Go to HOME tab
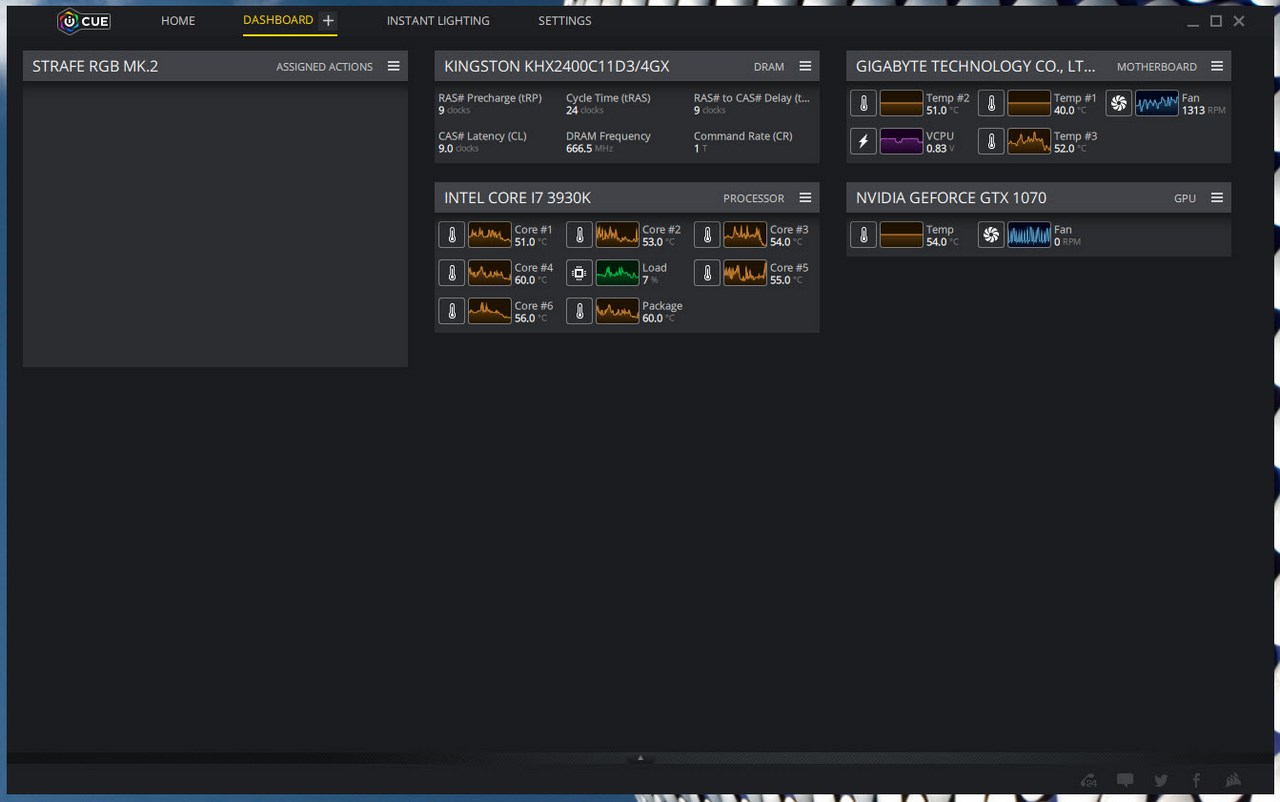The image size is (1280, 802). coord(178,20)
